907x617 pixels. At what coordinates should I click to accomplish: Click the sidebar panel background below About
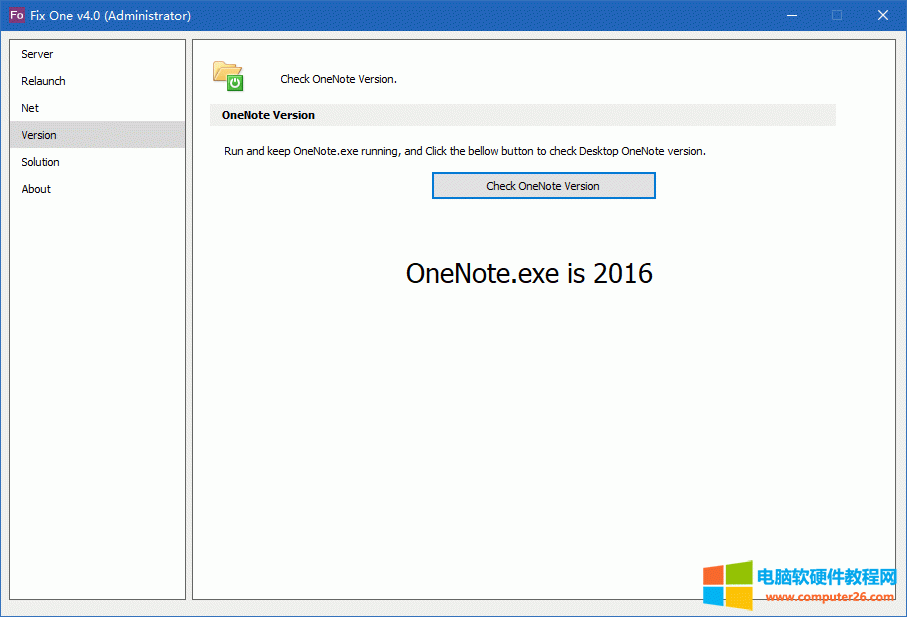[97, 400]
